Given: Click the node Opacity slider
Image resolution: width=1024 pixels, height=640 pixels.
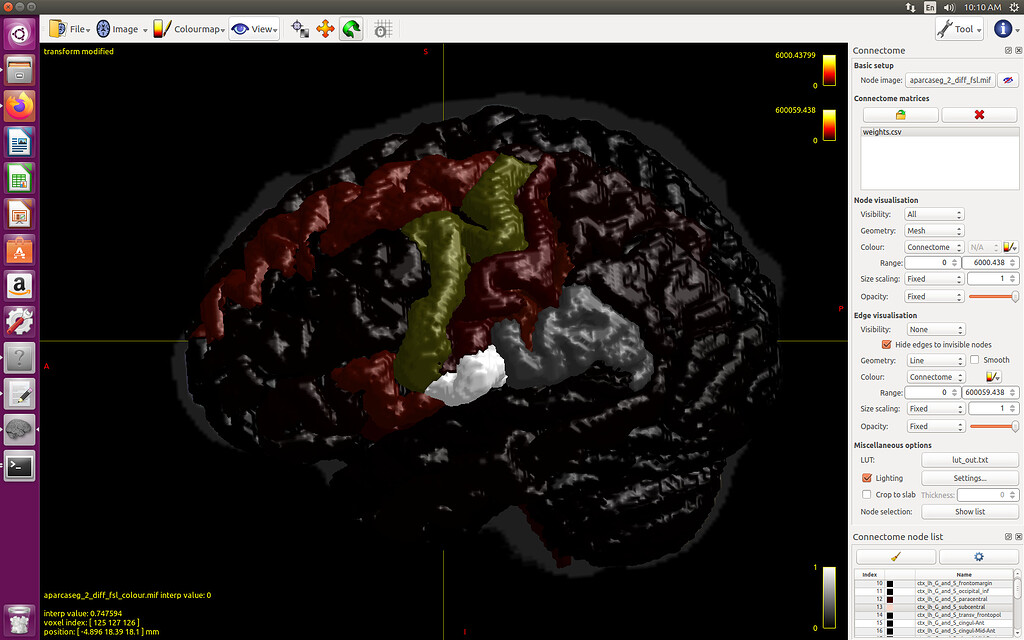Looking at the screenshot, I should coord(993,297).
